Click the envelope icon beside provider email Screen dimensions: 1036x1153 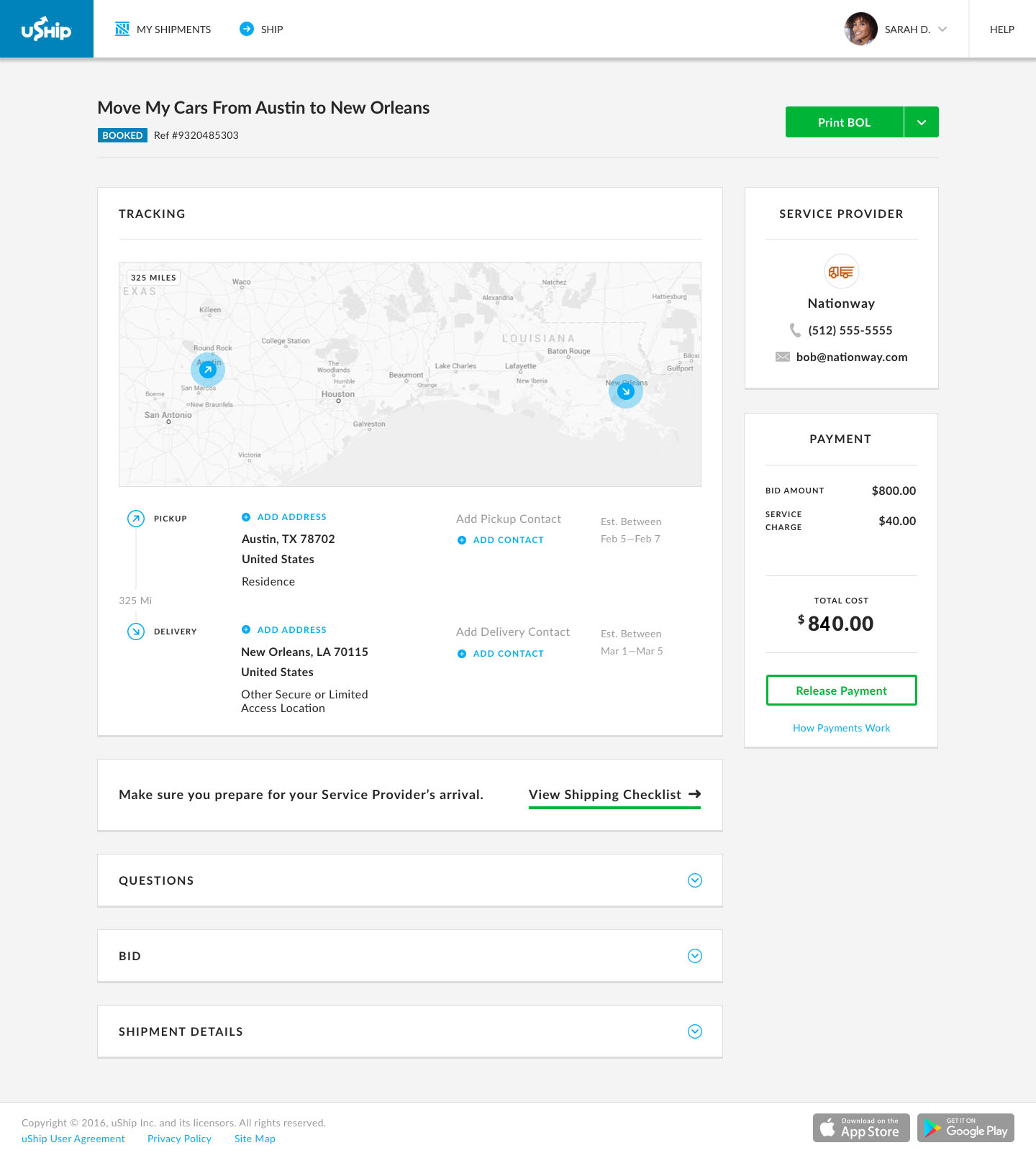click(783, 357)
